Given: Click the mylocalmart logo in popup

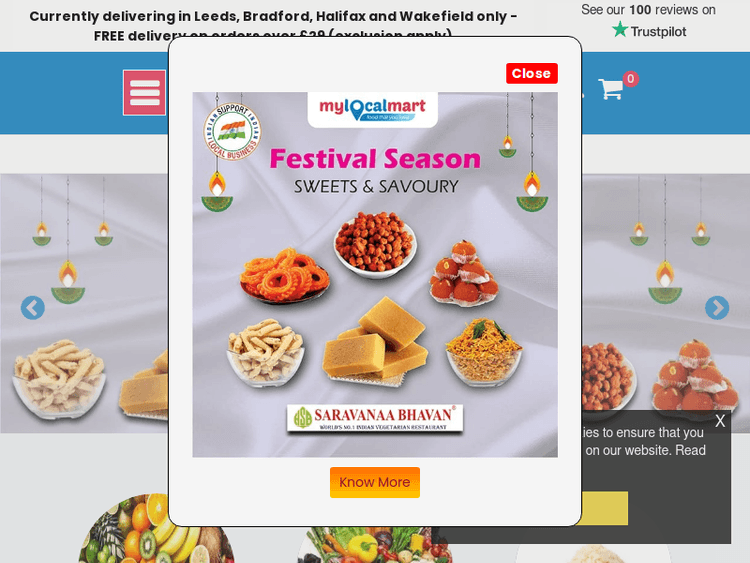Looking at the screenshot, I should (372, 110).
